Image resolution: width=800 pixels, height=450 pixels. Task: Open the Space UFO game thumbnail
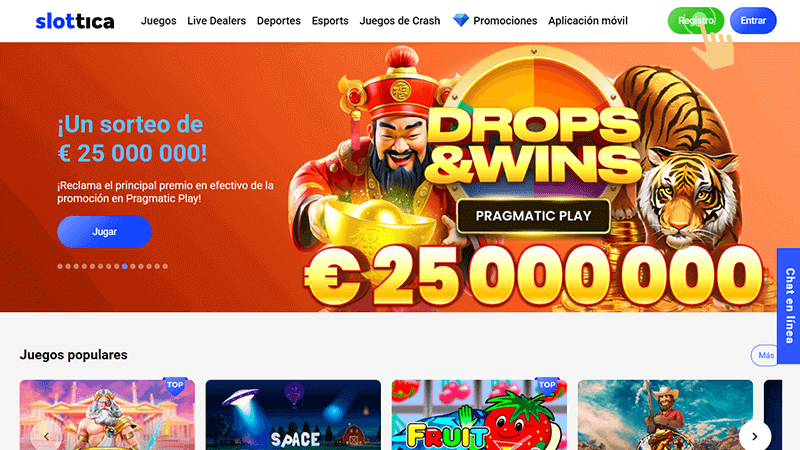[x=293, y=415]
